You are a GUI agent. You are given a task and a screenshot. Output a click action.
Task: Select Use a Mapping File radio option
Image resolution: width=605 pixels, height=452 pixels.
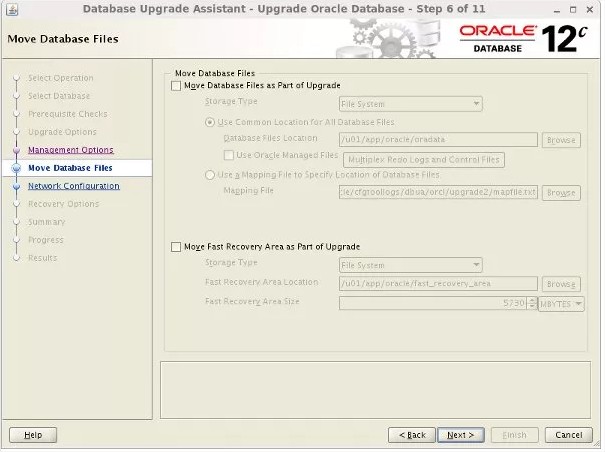210,175
